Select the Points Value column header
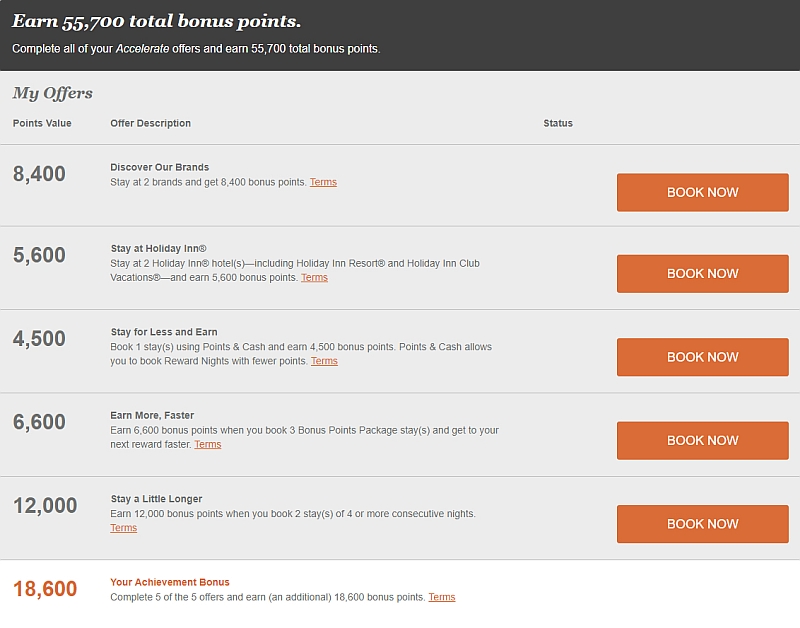Screen dimensions: 800x628 point(42,123)
